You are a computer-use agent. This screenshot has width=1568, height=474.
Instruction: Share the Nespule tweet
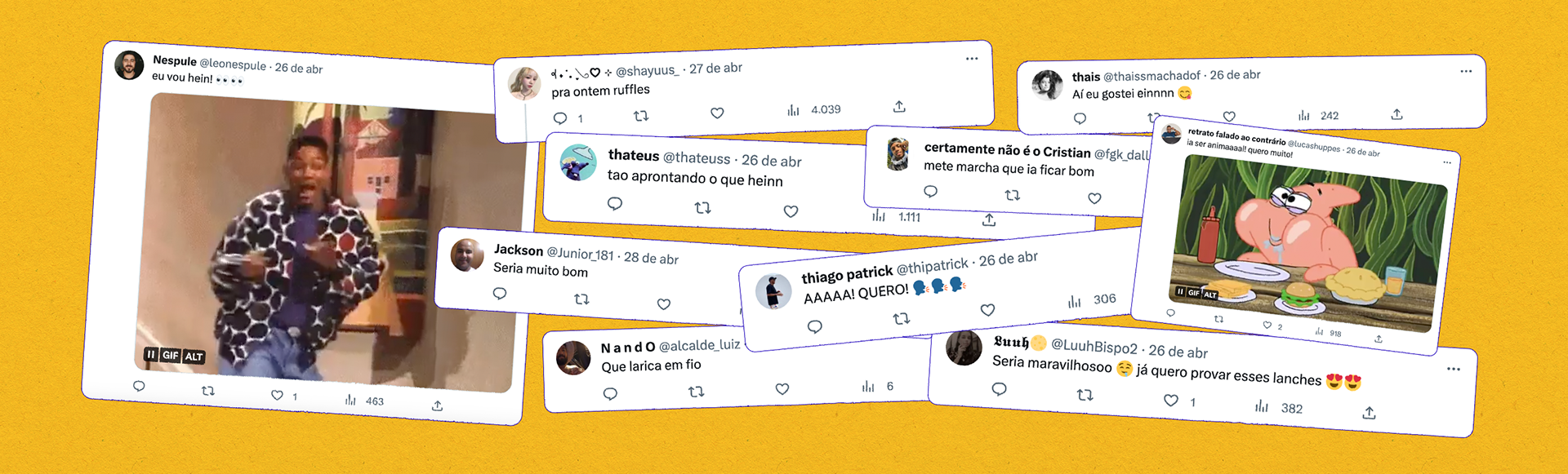click(x=437, y=405)
